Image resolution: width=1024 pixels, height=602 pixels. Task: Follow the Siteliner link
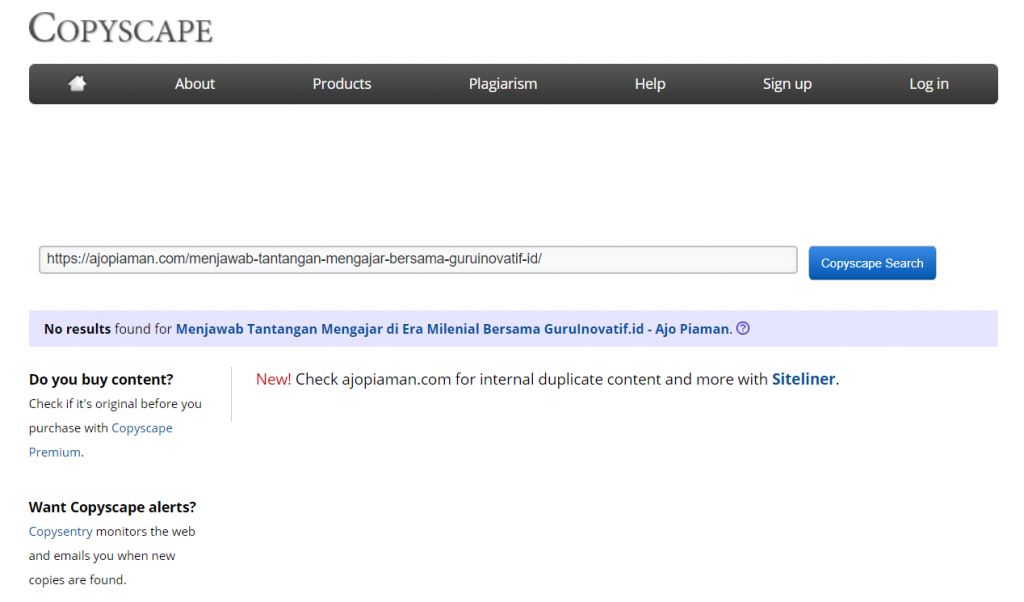[x=803, y=379]
